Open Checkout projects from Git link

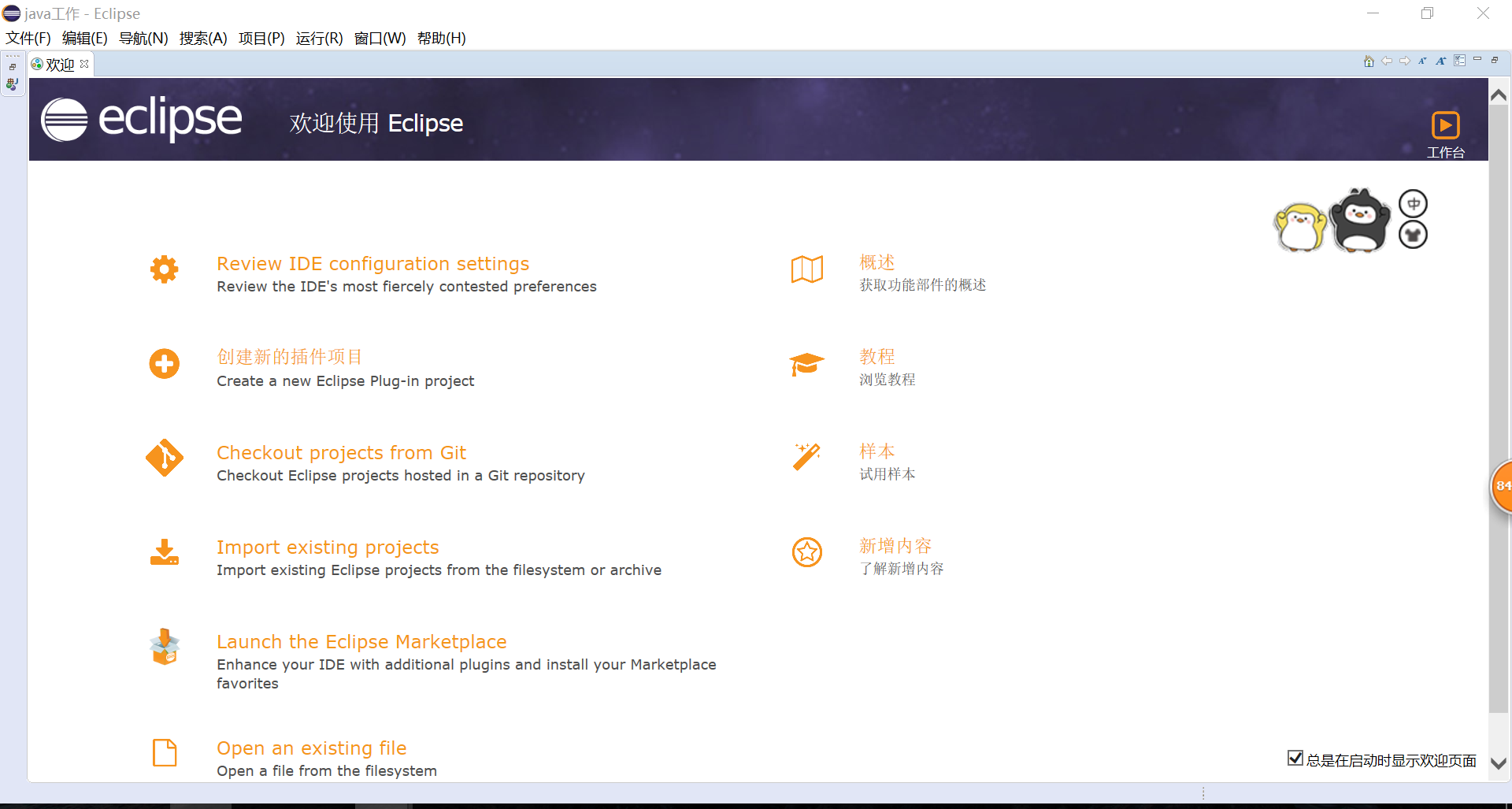point(342,452)
